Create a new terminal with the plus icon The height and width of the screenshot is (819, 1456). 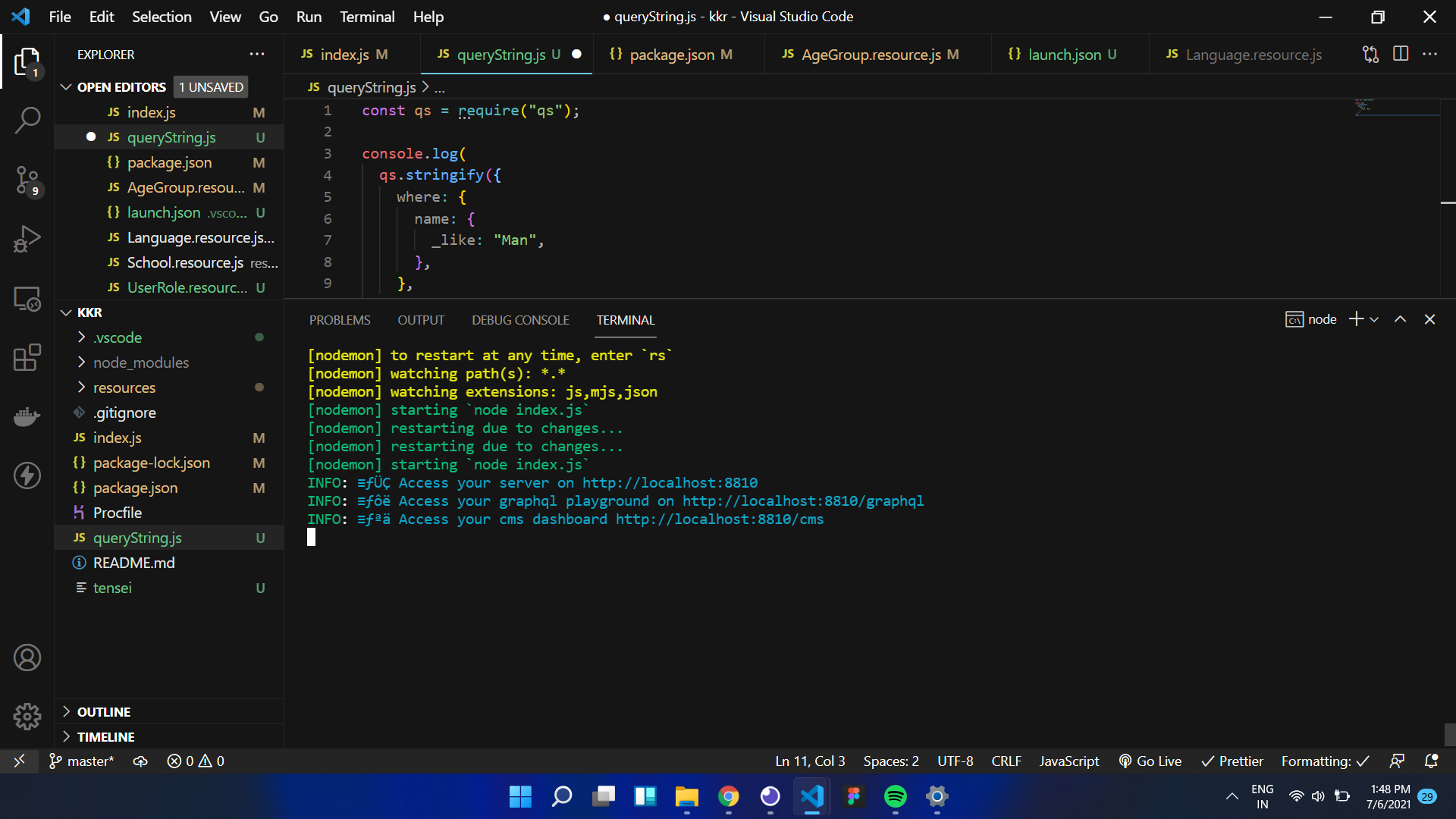(1354, 319)
